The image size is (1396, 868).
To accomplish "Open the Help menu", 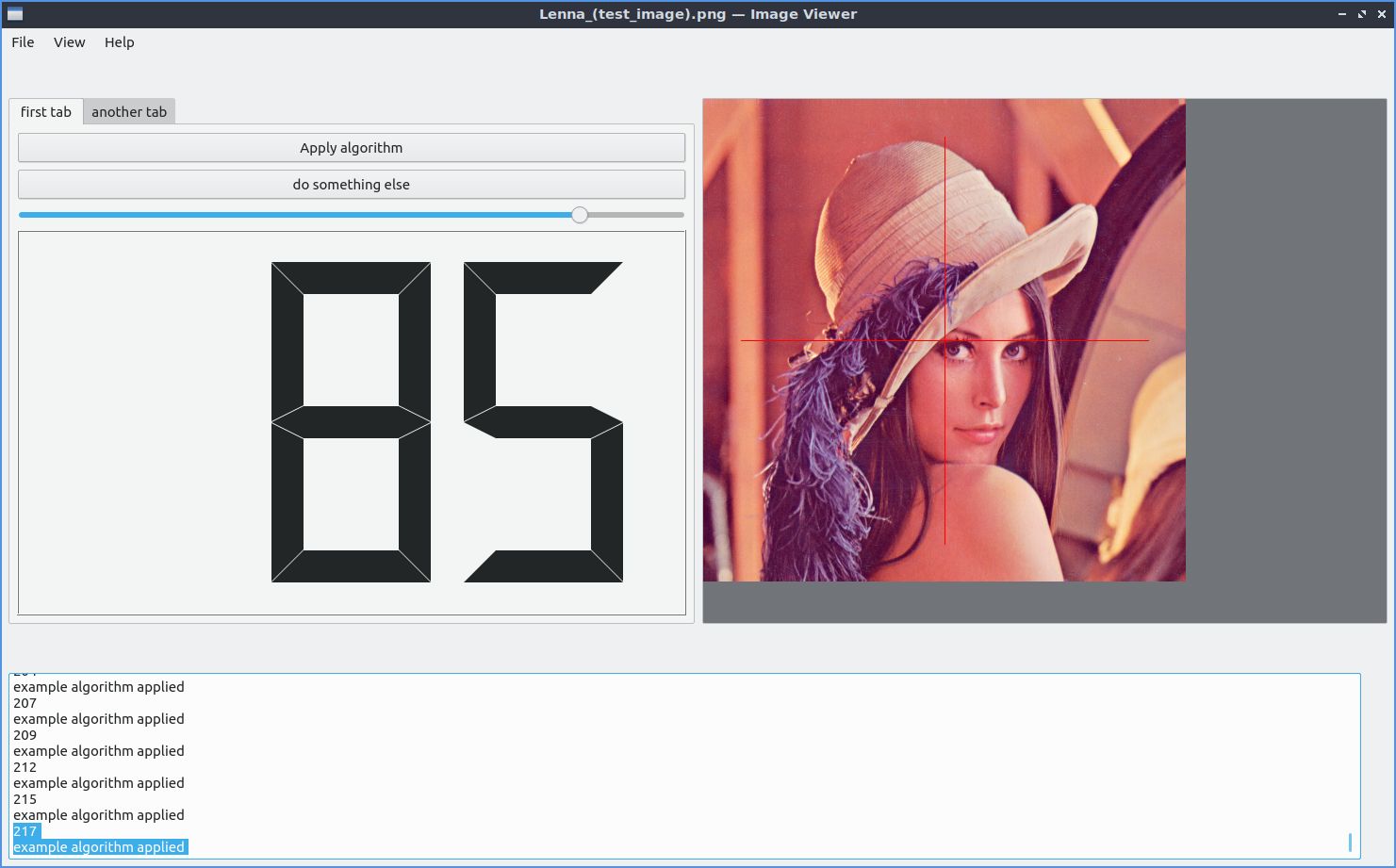I will [x=120, y=42].
